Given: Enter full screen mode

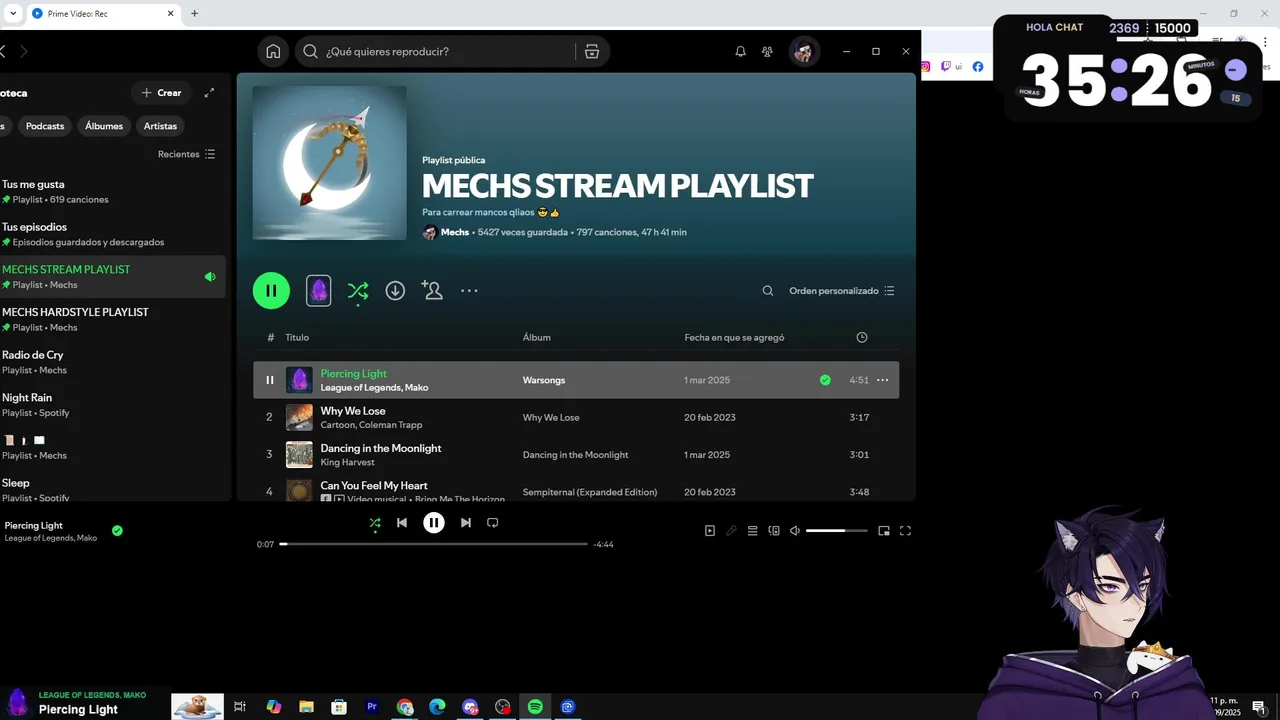Looking at the screenshot, I should click(905, 531).
